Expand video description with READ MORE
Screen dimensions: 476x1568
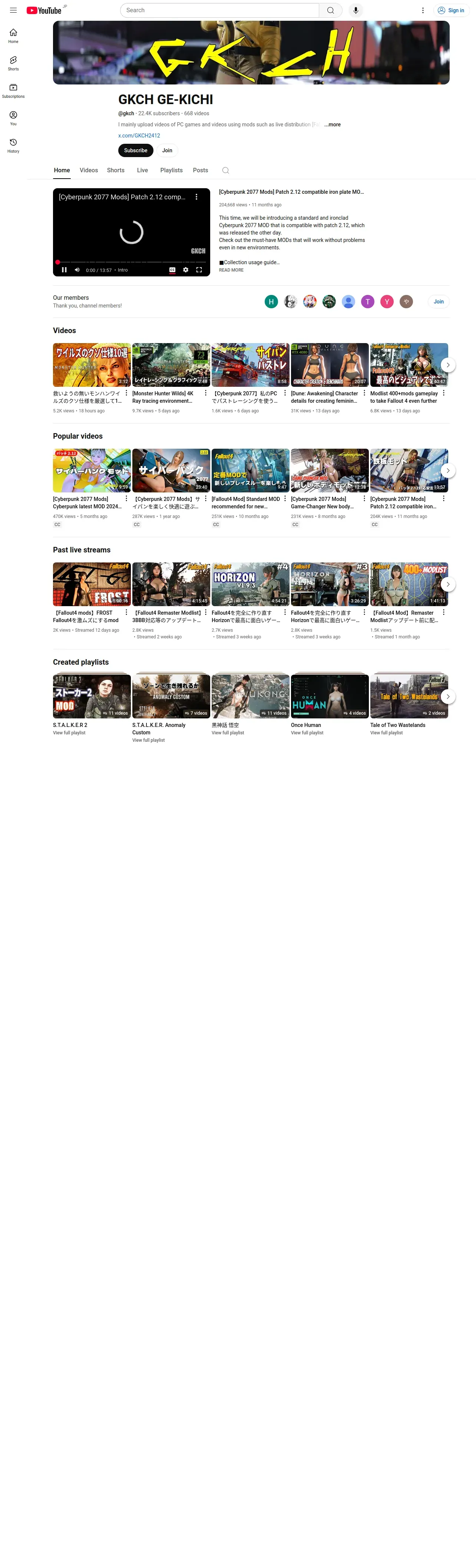pyautogui.click(x=231, y=270)
